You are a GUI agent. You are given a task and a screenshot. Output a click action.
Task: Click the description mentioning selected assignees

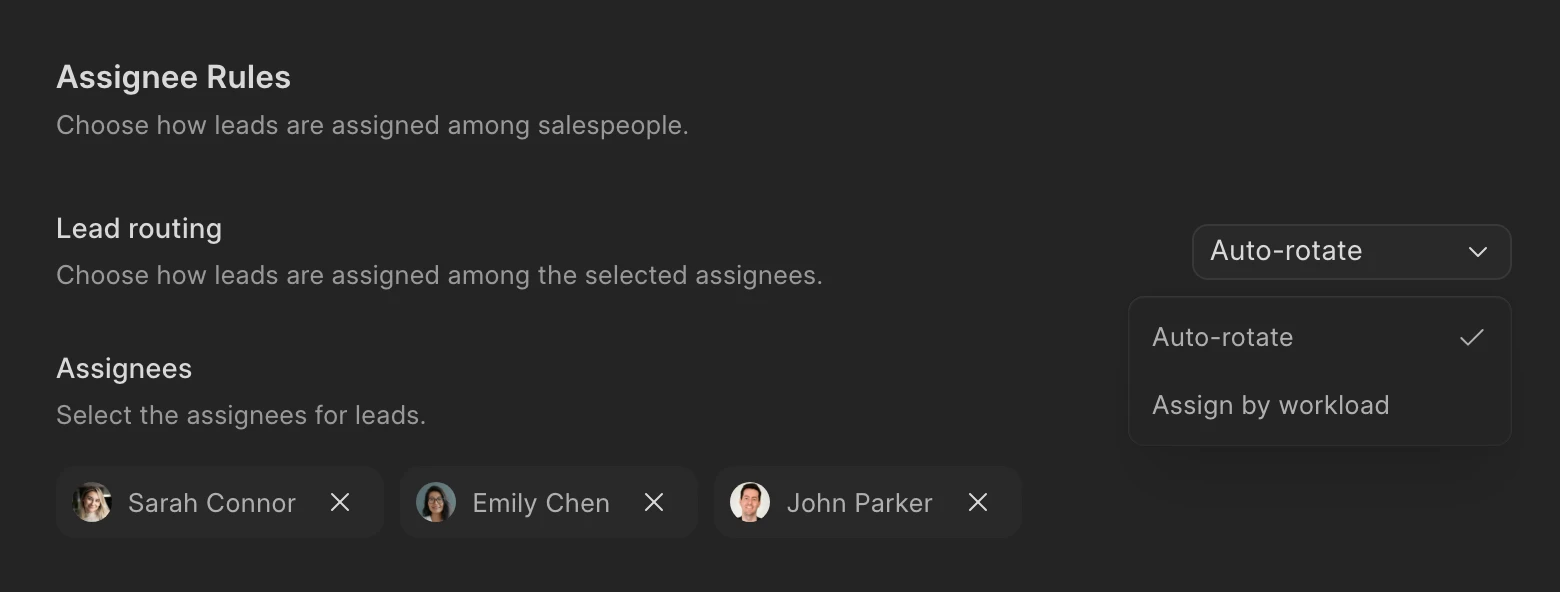(439, 275)
